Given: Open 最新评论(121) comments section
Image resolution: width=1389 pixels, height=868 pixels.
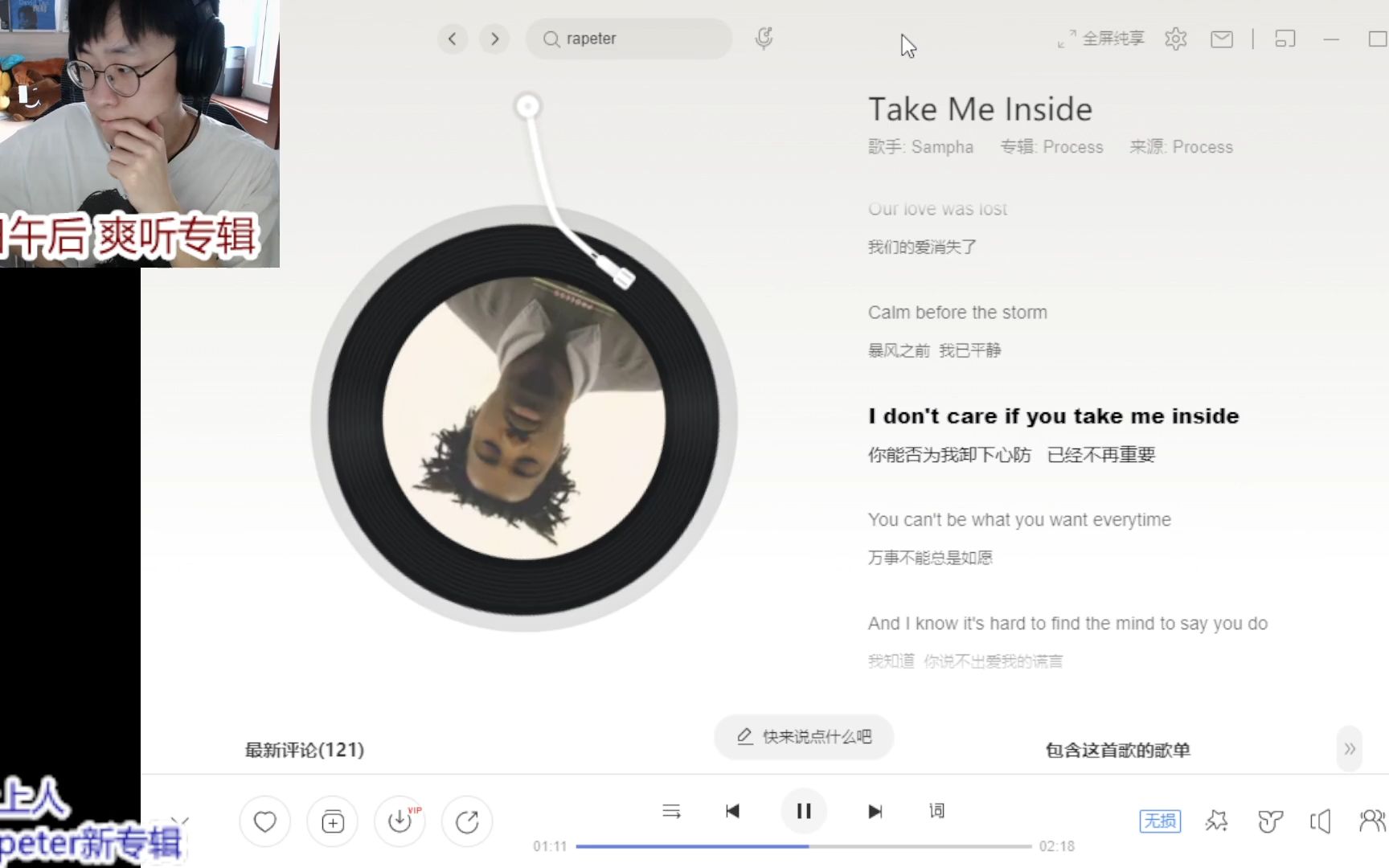Looking at the screenshot, I should tap(305, 750).
